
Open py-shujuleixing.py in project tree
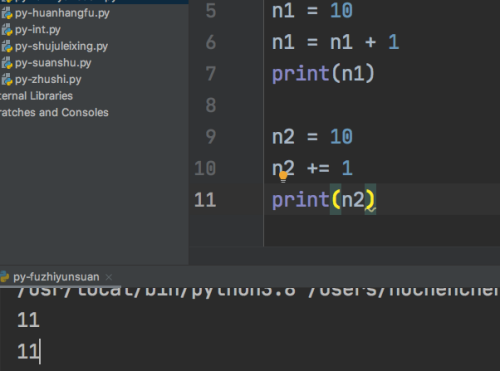61,46
